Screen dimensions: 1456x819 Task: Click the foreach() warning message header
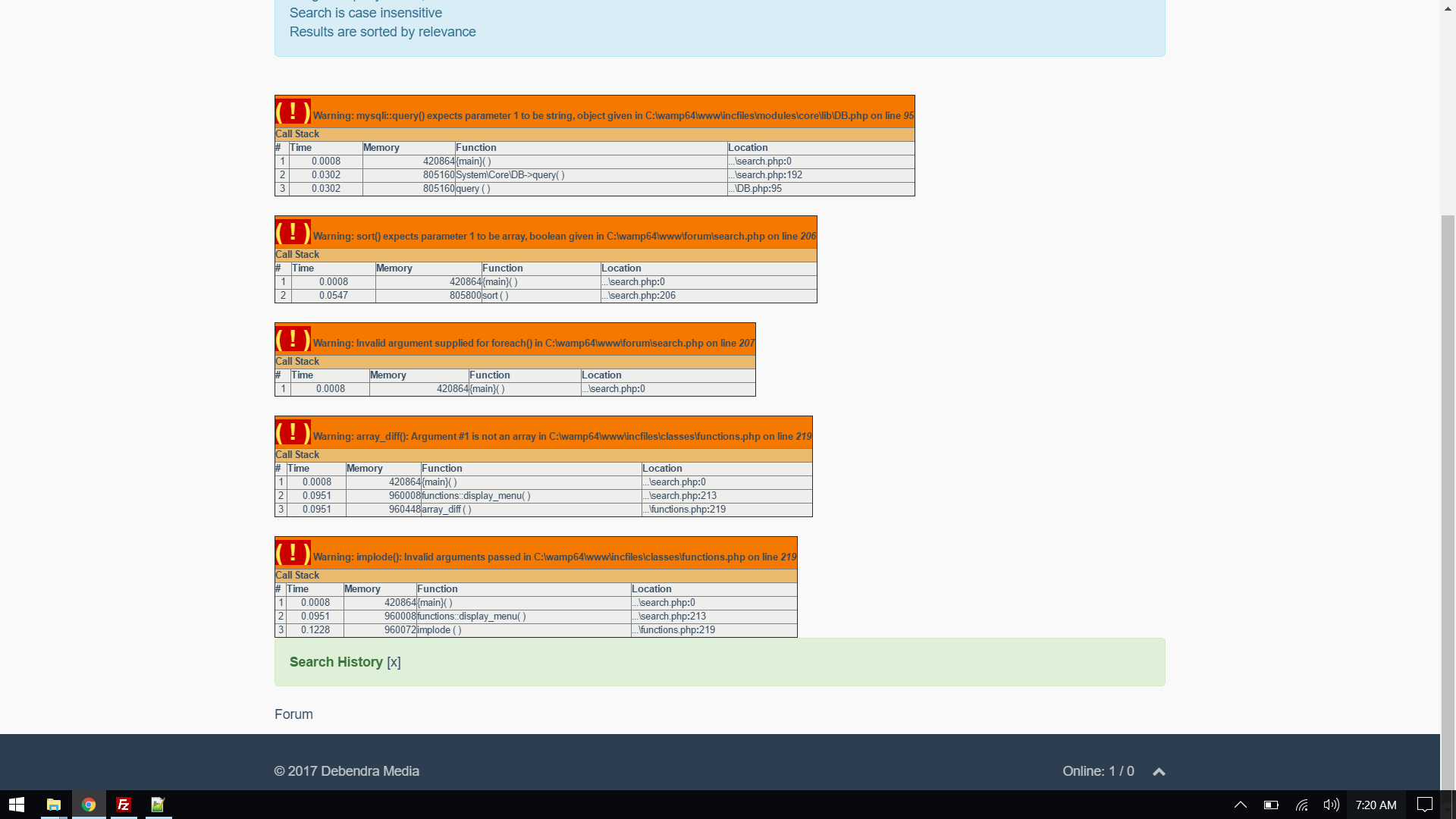tap(533, 343)
